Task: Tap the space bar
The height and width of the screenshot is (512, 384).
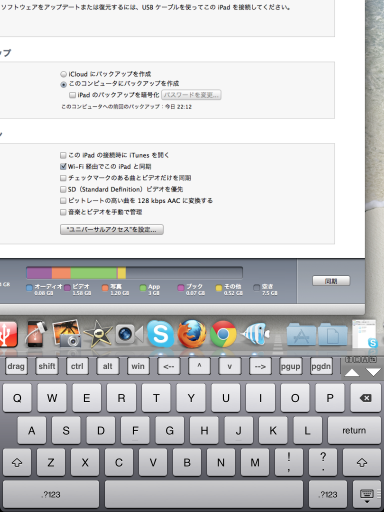Action: click(x=204, y=495)
